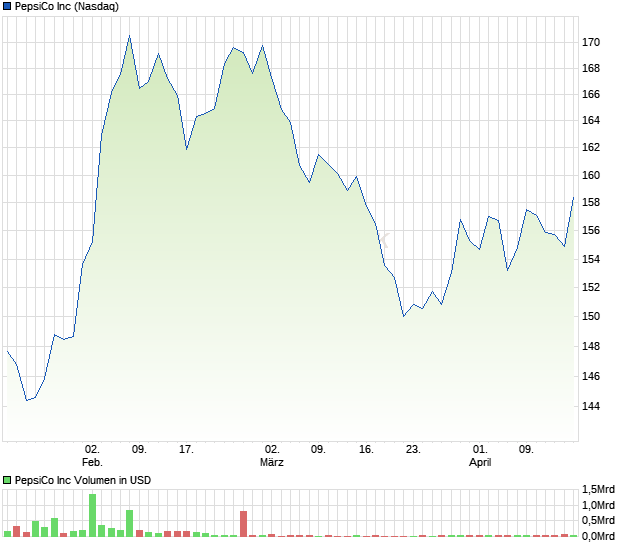This screenshot has width=620, height=546.
Task: Click the 02. Feb. date marker
Action: (x=92, y=455)
